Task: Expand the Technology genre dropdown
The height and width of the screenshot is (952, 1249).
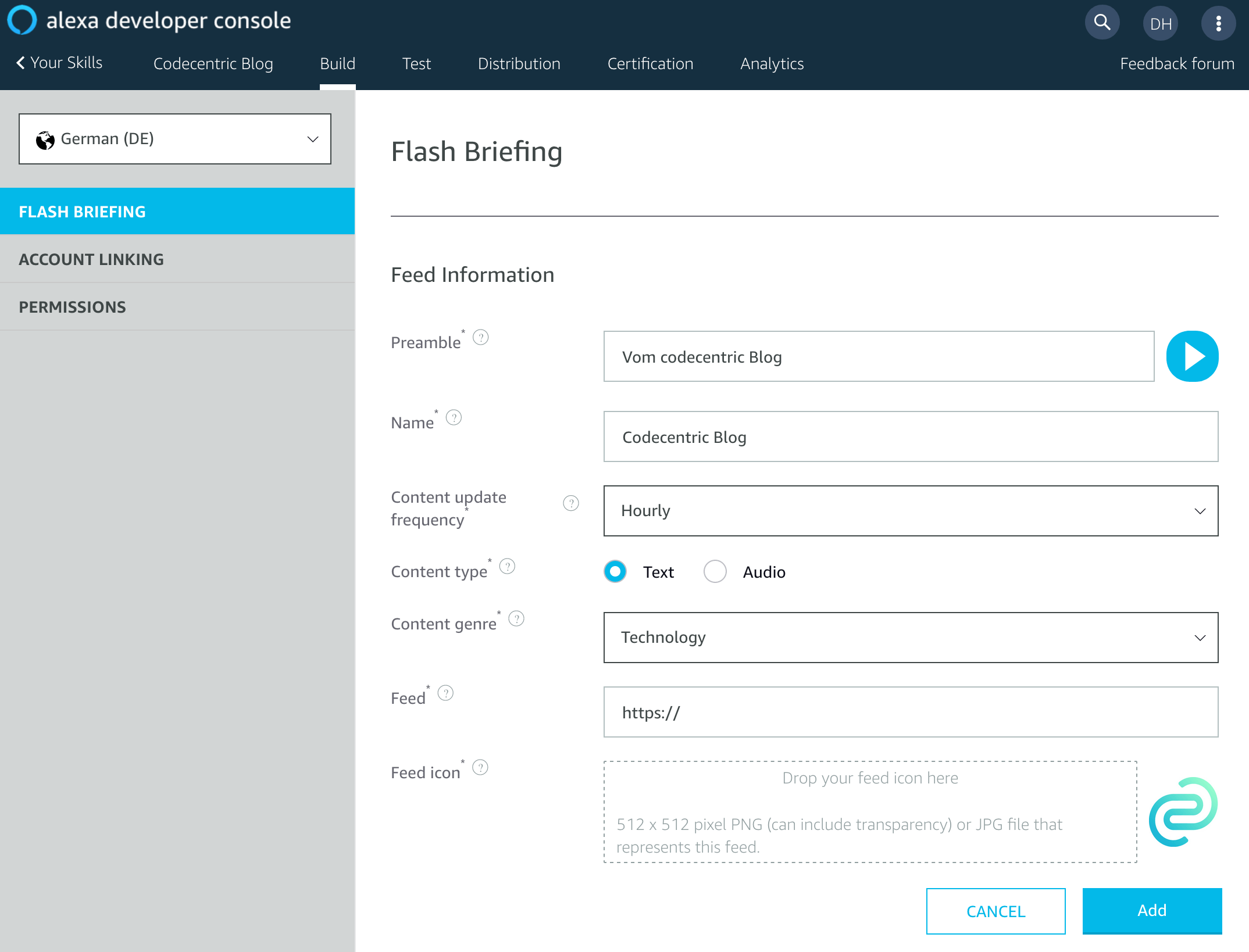Action: pyautogui.click(x=911, y=638)
